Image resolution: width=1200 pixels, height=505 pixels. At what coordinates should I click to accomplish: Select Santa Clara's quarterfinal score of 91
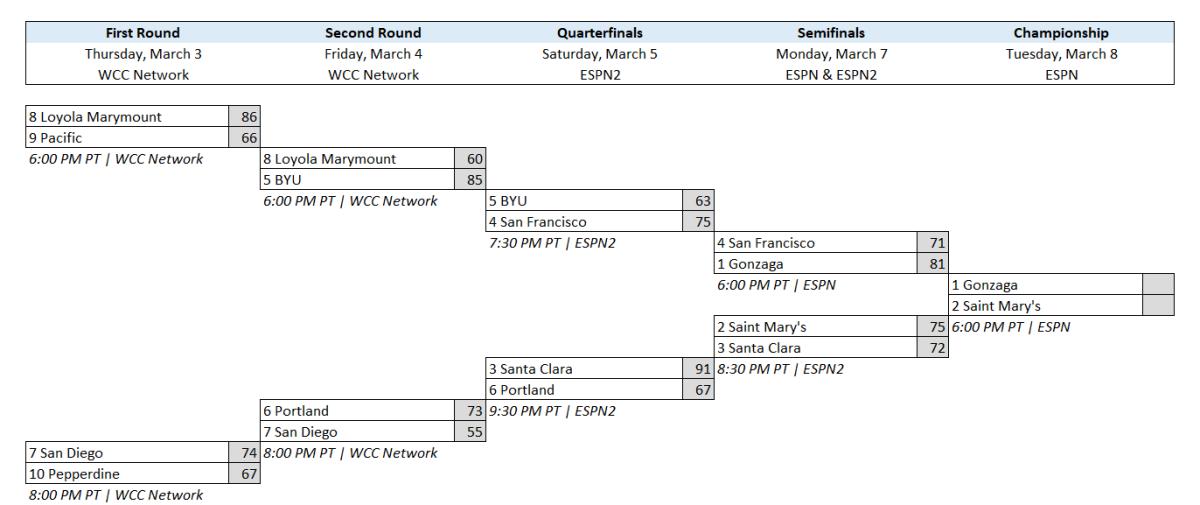coord(700,368)
